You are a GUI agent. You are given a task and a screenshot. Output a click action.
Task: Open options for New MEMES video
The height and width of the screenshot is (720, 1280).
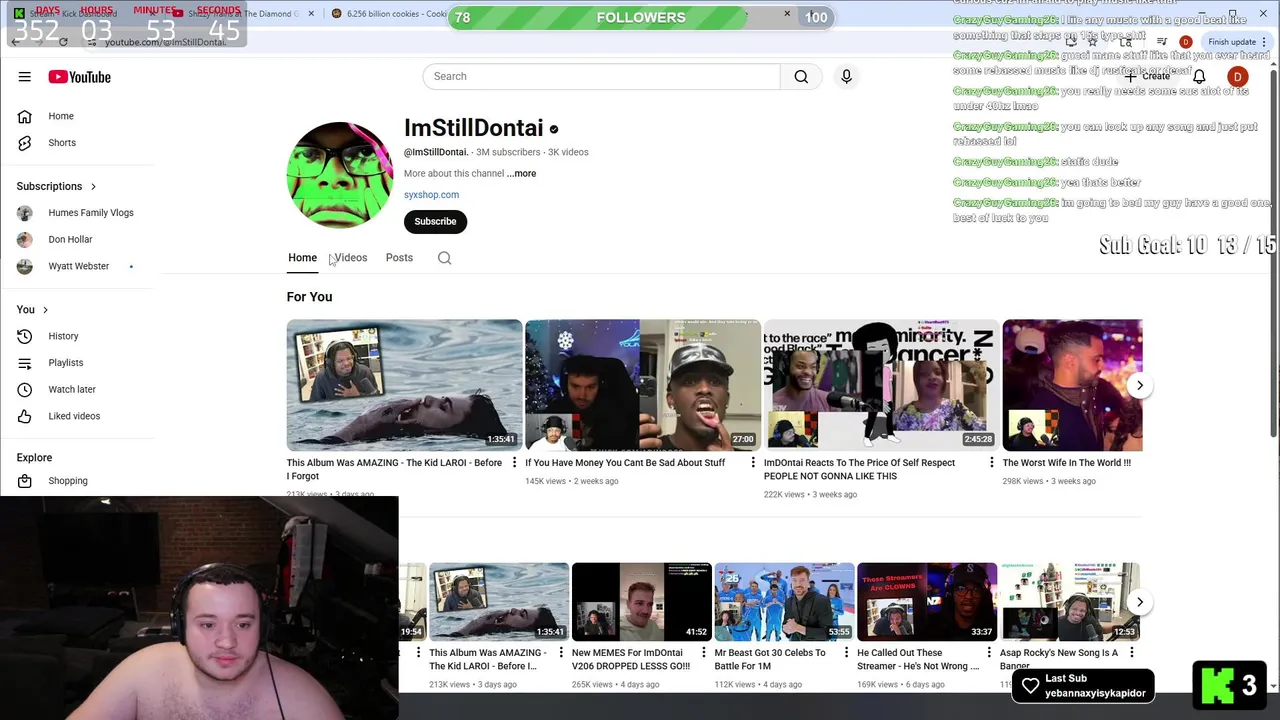coord(704,652)
